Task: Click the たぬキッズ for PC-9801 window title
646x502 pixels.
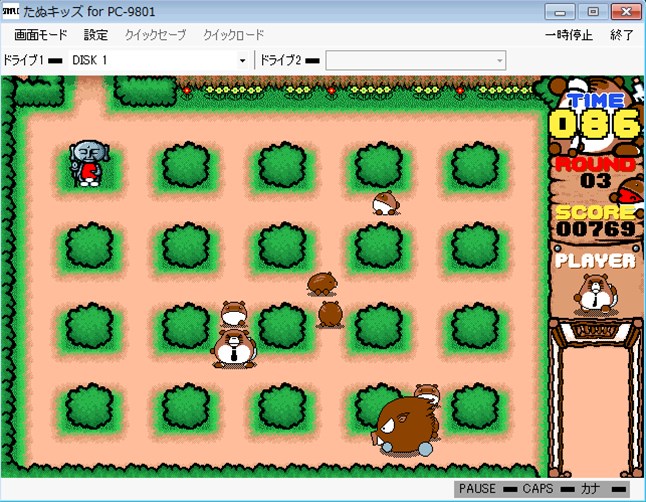Action: (x=89, y=12)
